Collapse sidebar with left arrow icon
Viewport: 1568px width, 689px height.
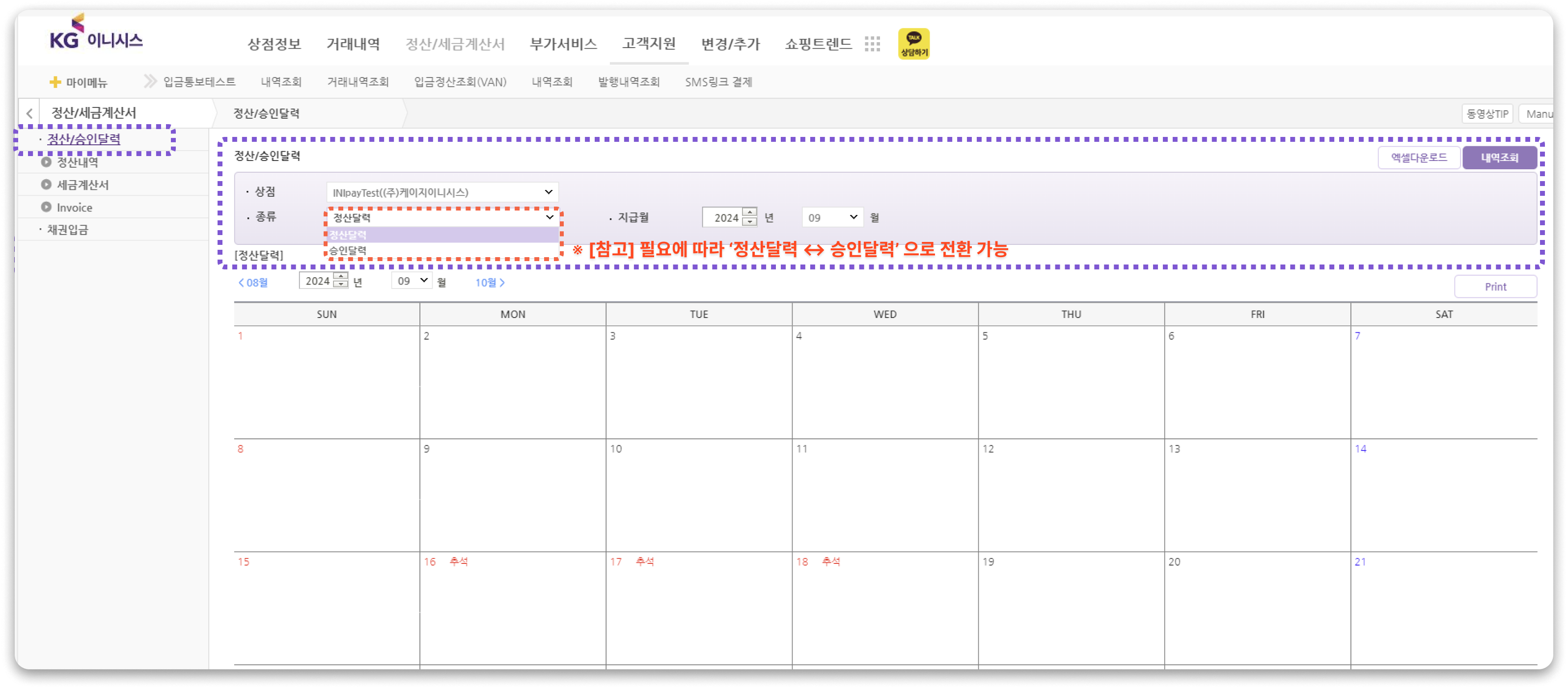point(29,114)
